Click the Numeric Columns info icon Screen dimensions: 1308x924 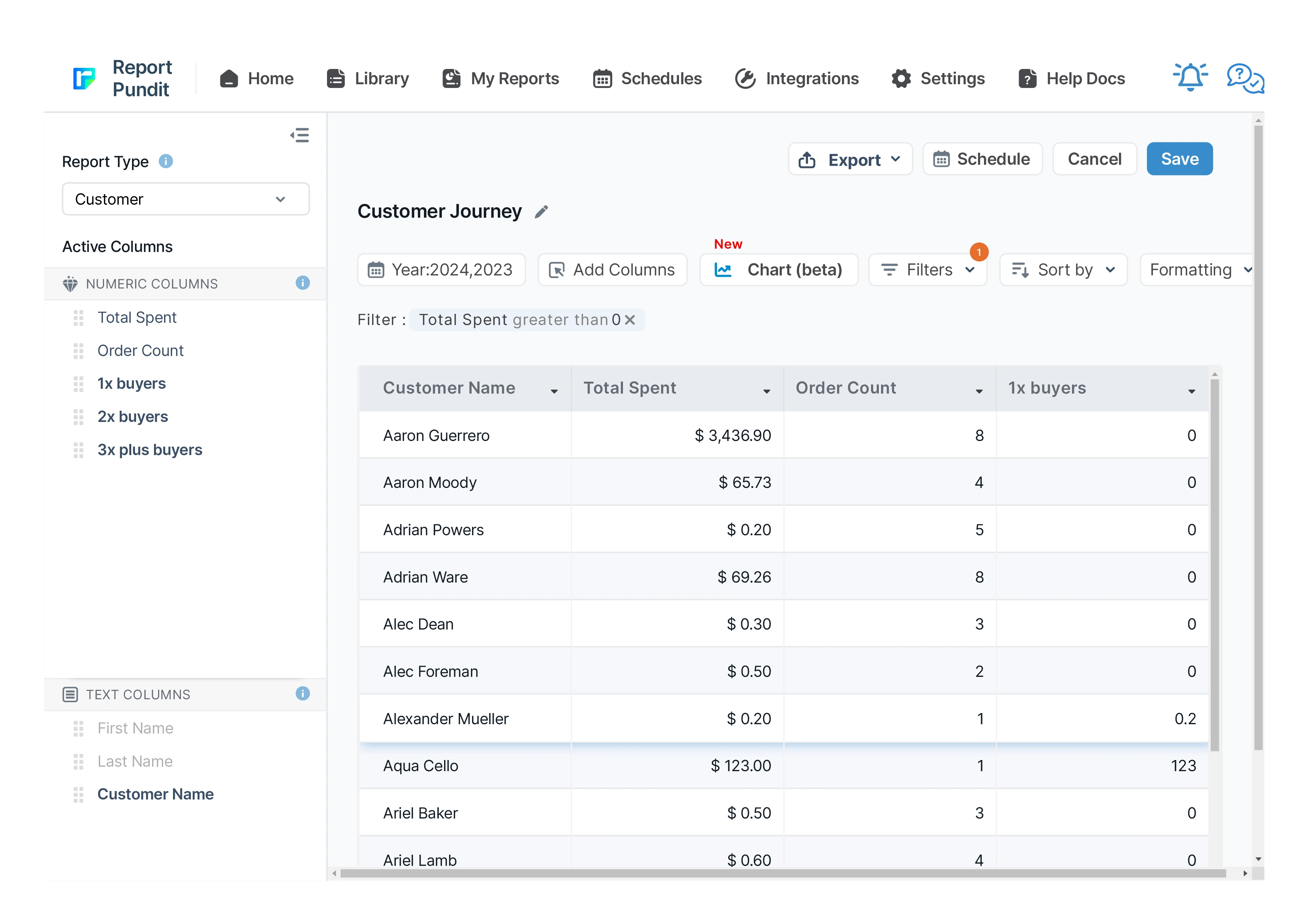302,283
